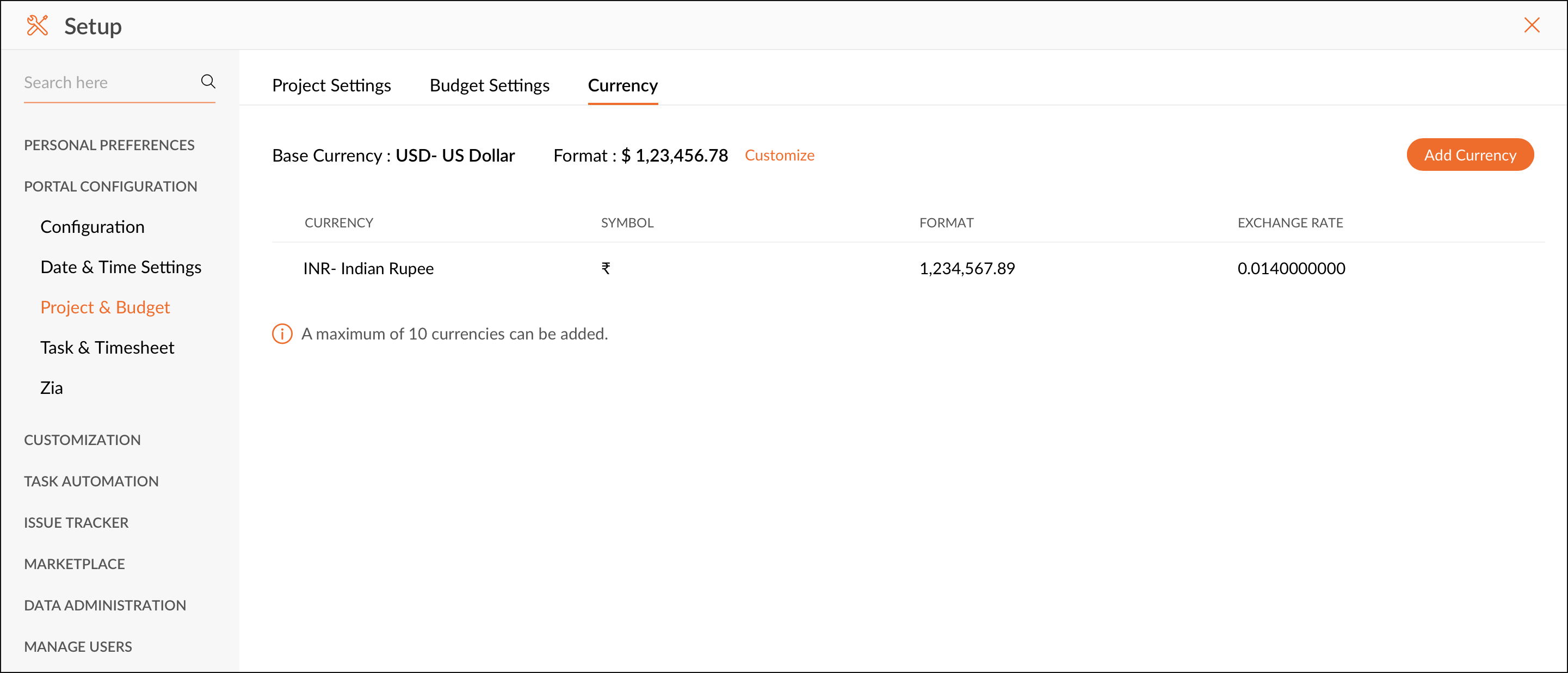Open the Budget Settings tab
The width and height of the screenshot is (1568, 673).
pos(490,85)
